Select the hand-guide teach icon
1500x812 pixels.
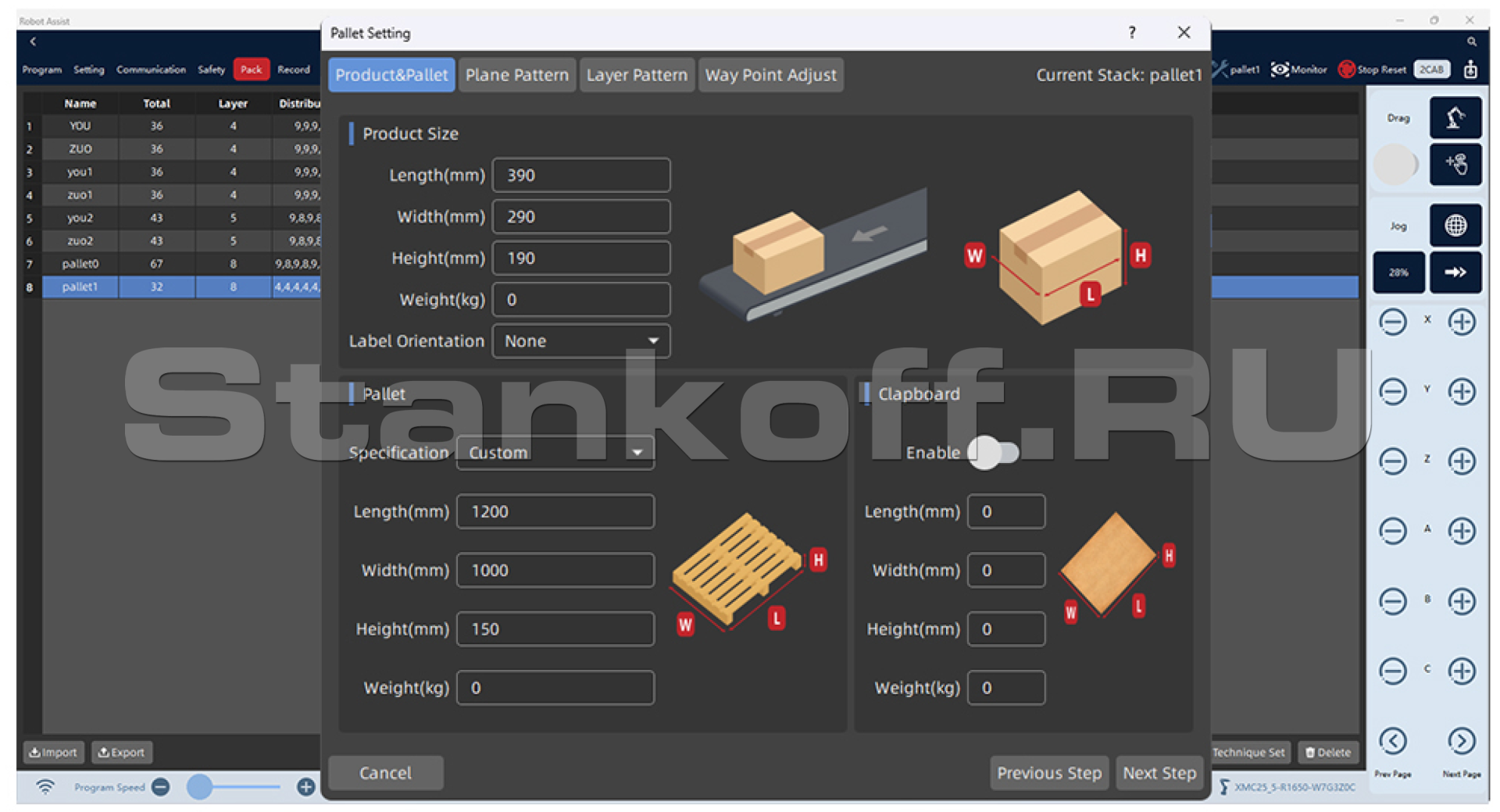click(1455, 165)
